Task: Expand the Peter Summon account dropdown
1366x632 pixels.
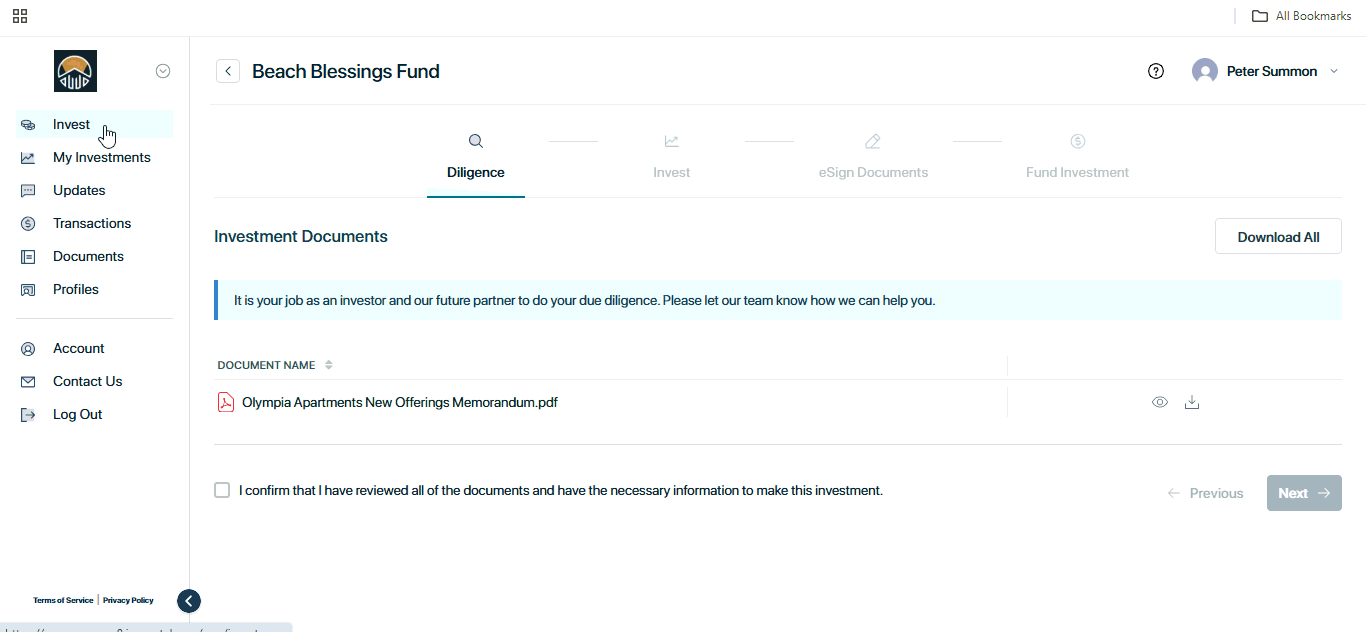Action: point(1333,71)
